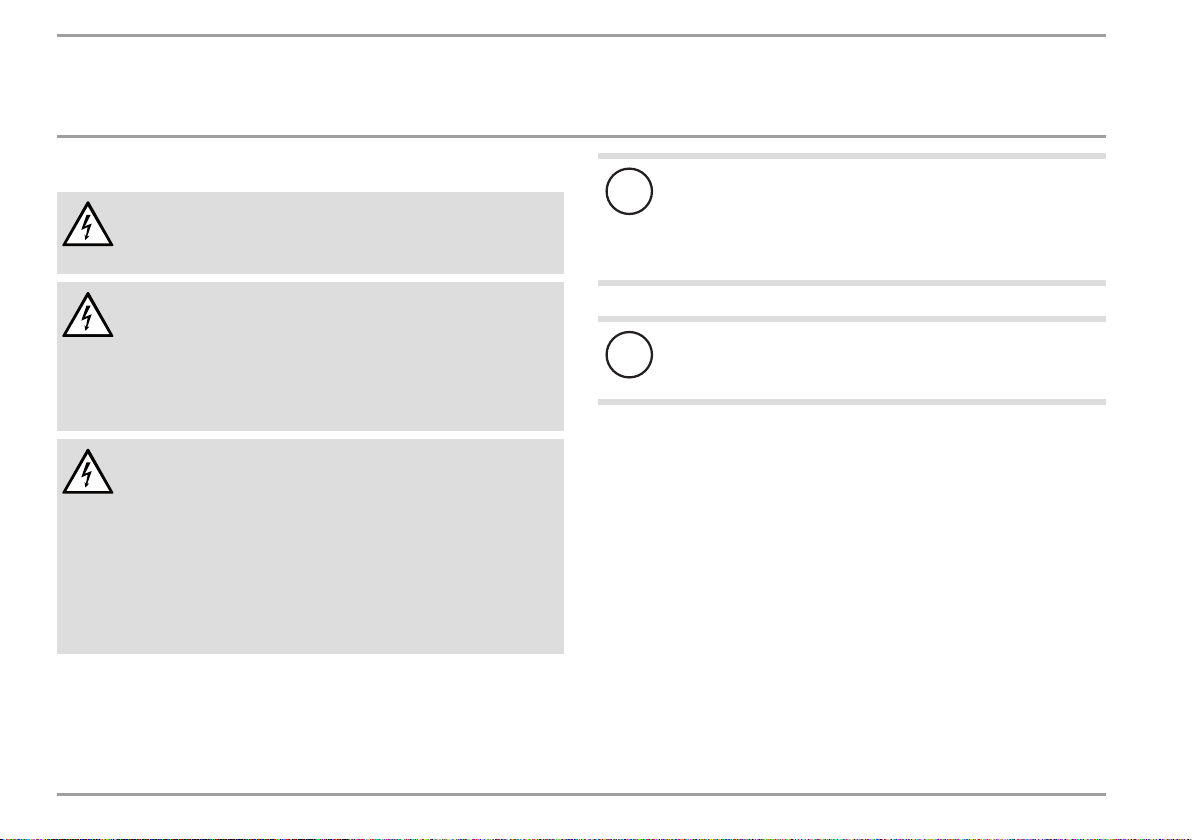
Task: Click the header rule above the two columns
Action: pos(581,137)
